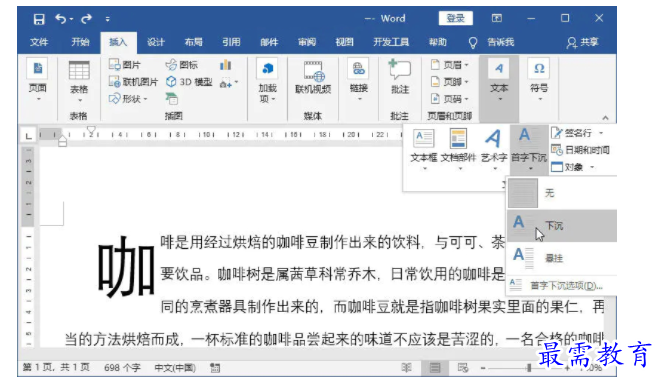Insert 艺术字 WordArt
This screenshot has width=660, height=386.
tap(494, 149)
